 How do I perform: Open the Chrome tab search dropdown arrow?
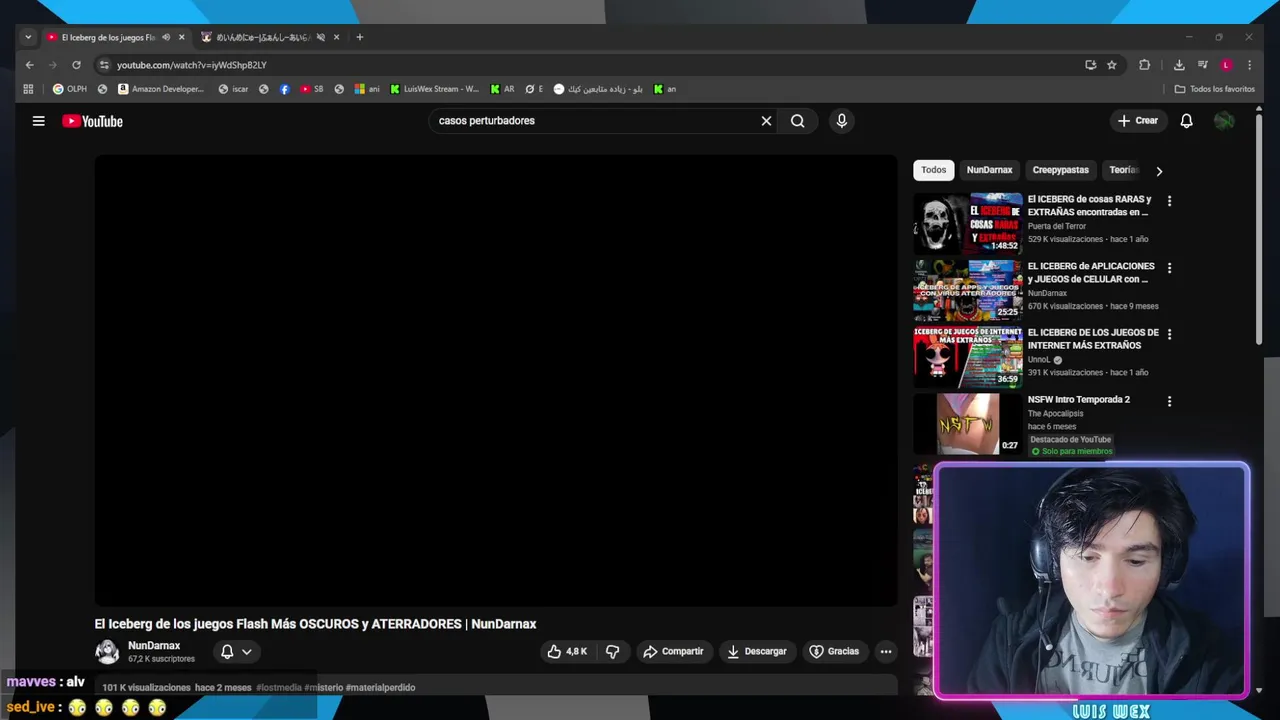[x=28, y=37]
